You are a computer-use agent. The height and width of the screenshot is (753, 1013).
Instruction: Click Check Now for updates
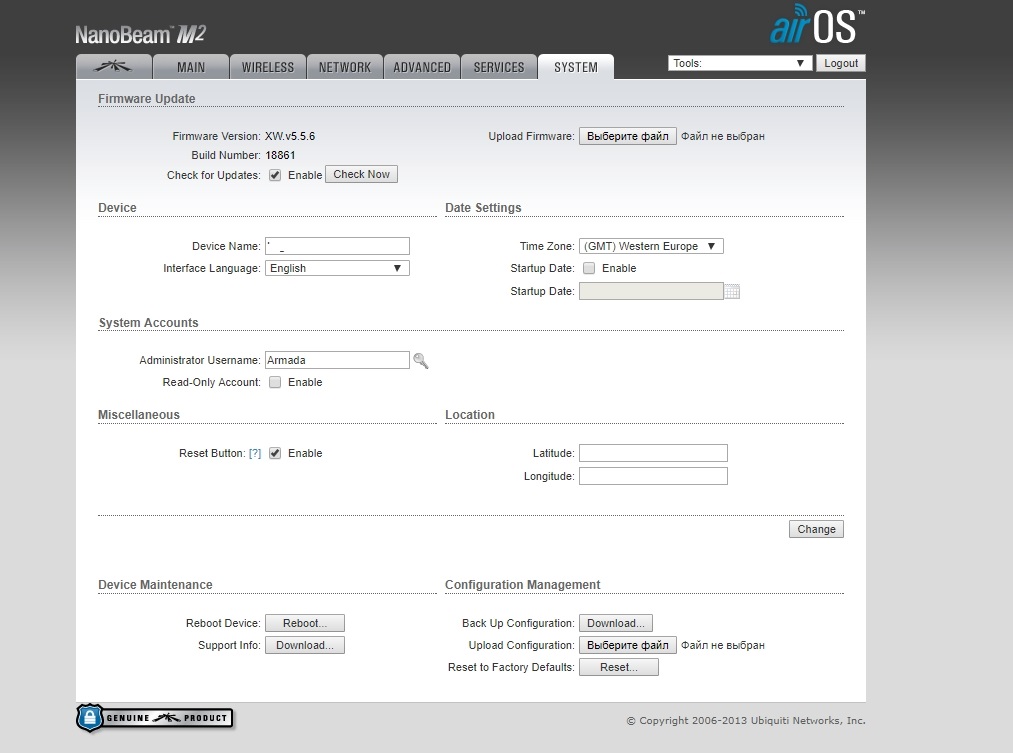[x=361, y=174]
